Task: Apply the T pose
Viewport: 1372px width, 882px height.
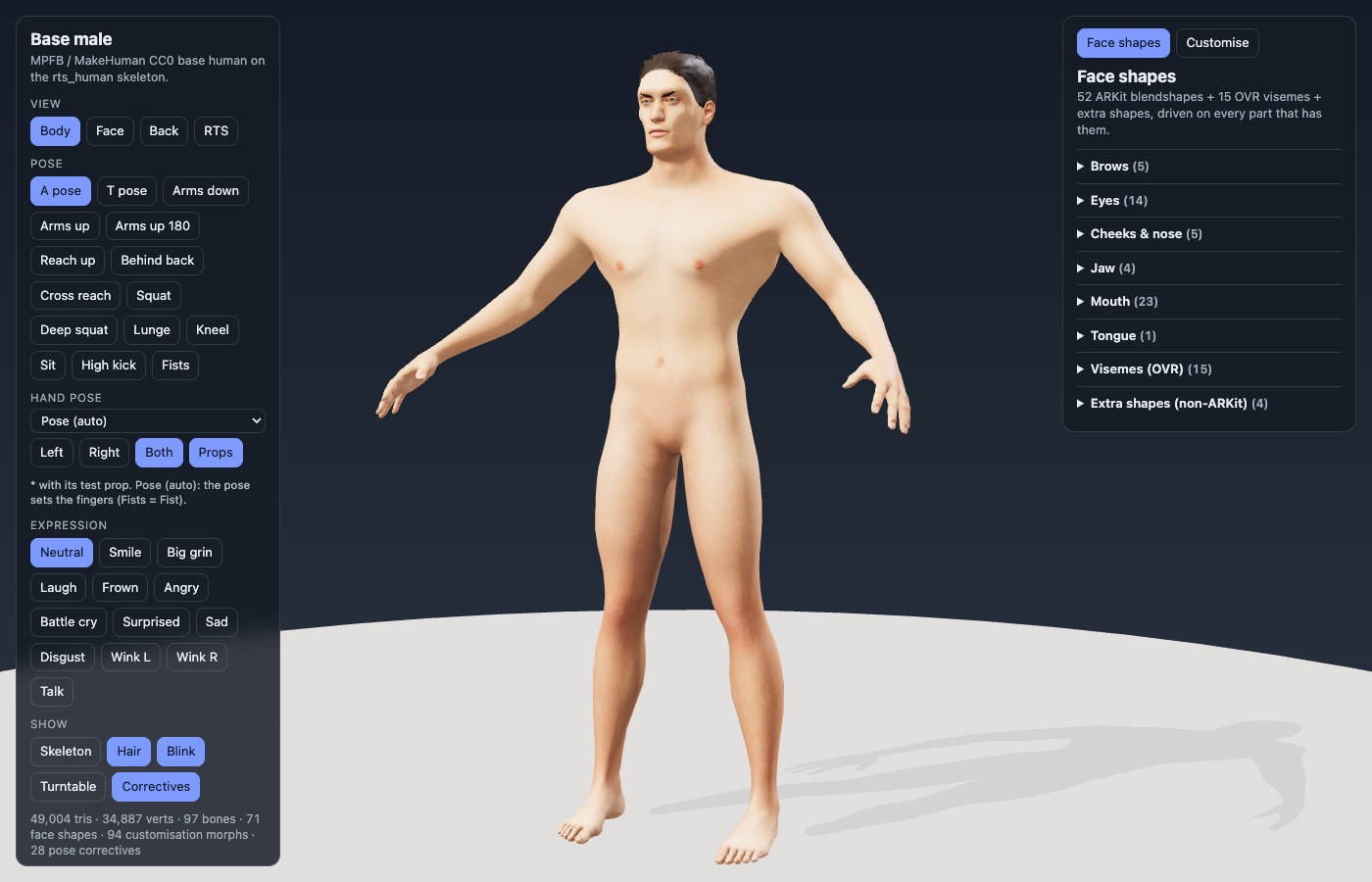Action: click(x=126, y=191)
